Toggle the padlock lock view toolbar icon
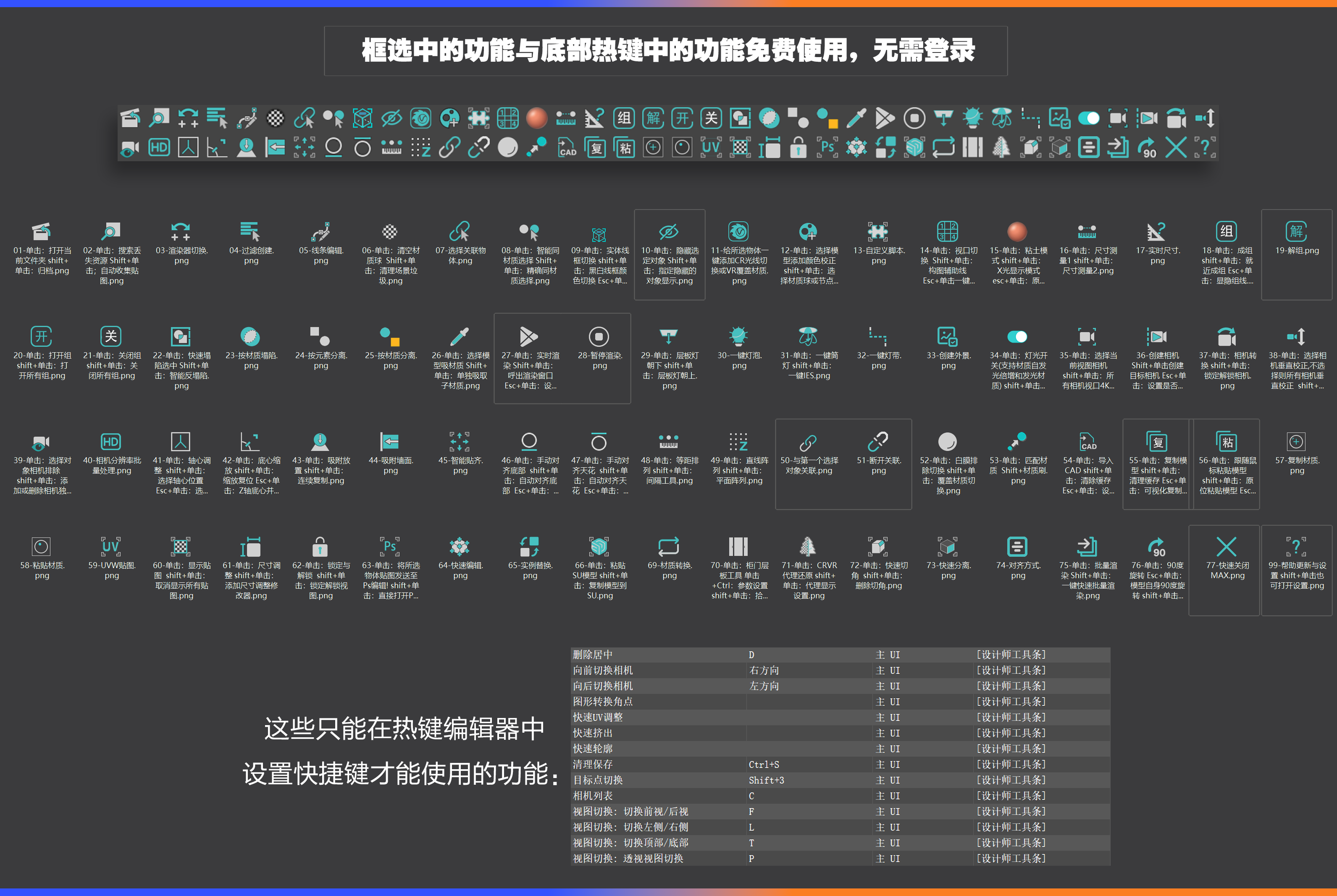 tap(798, 147)
